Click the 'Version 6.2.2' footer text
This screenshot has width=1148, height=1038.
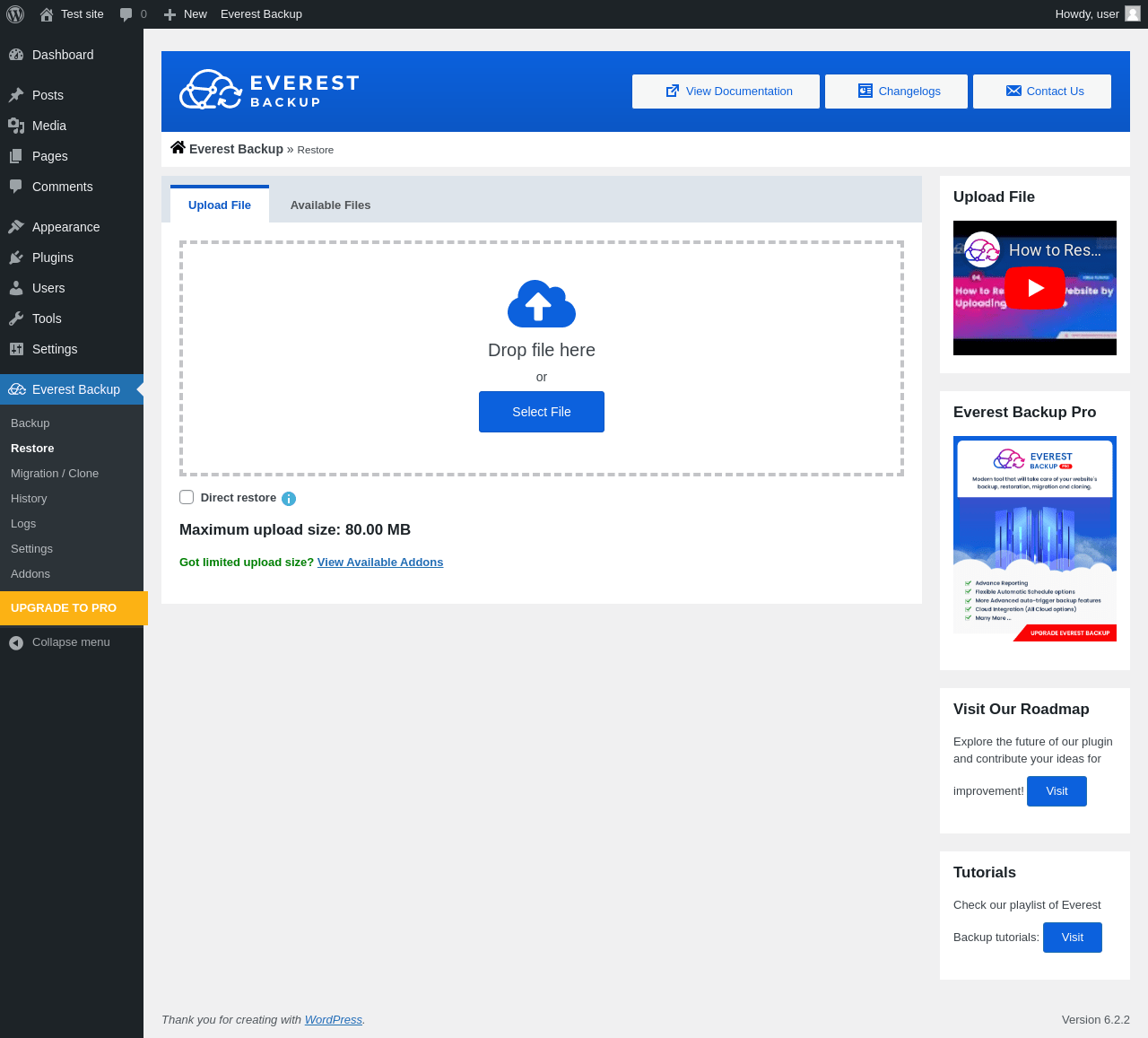coord(1096,1020)
